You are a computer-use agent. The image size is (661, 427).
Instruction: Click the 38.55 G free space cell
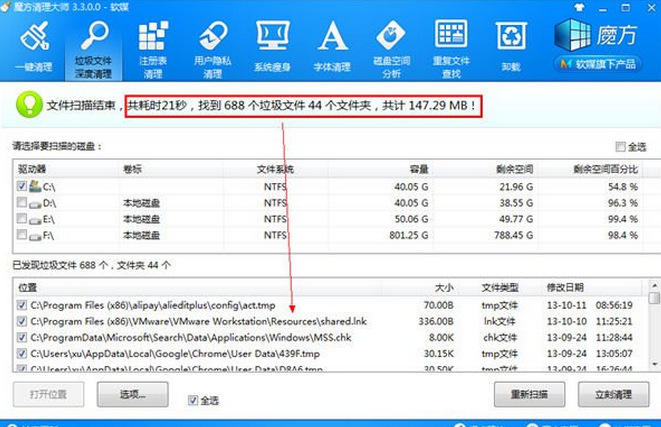coord(516,203)
